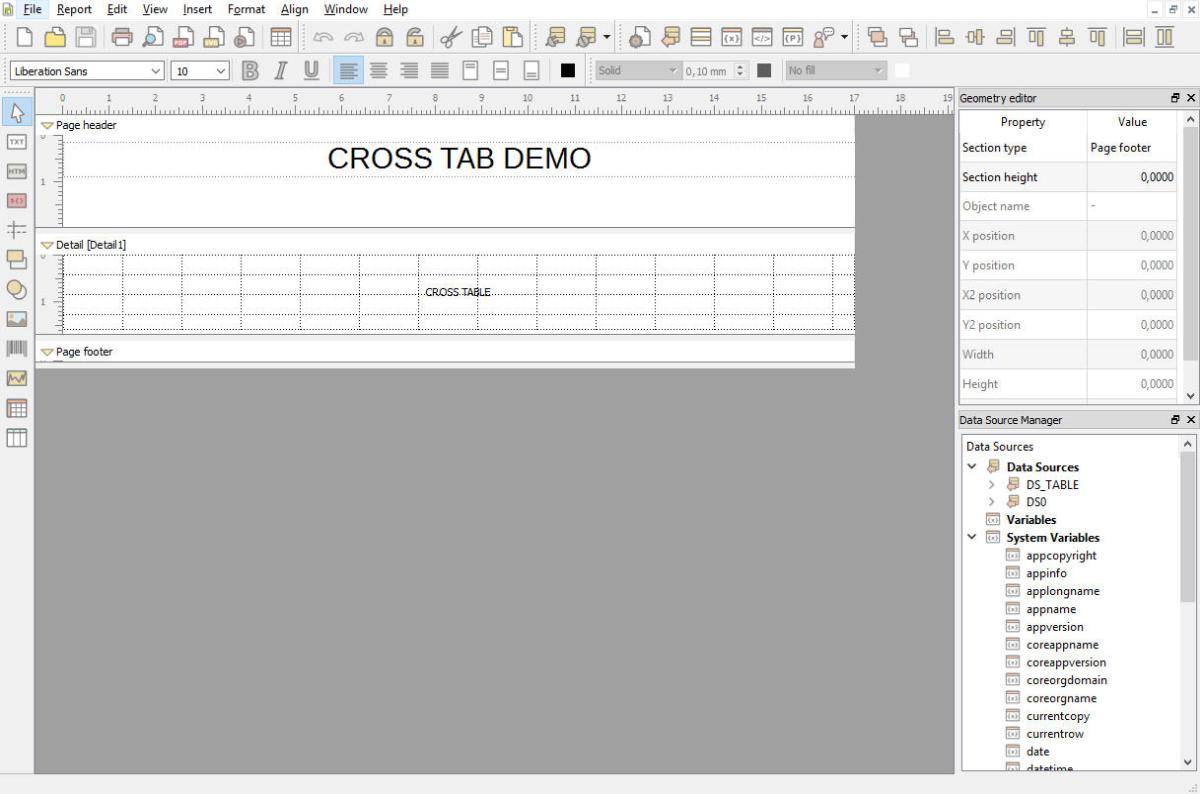The image size is (1200, 794).
Task: Click the export to PDF icon
Action: (x=183, y=38)
